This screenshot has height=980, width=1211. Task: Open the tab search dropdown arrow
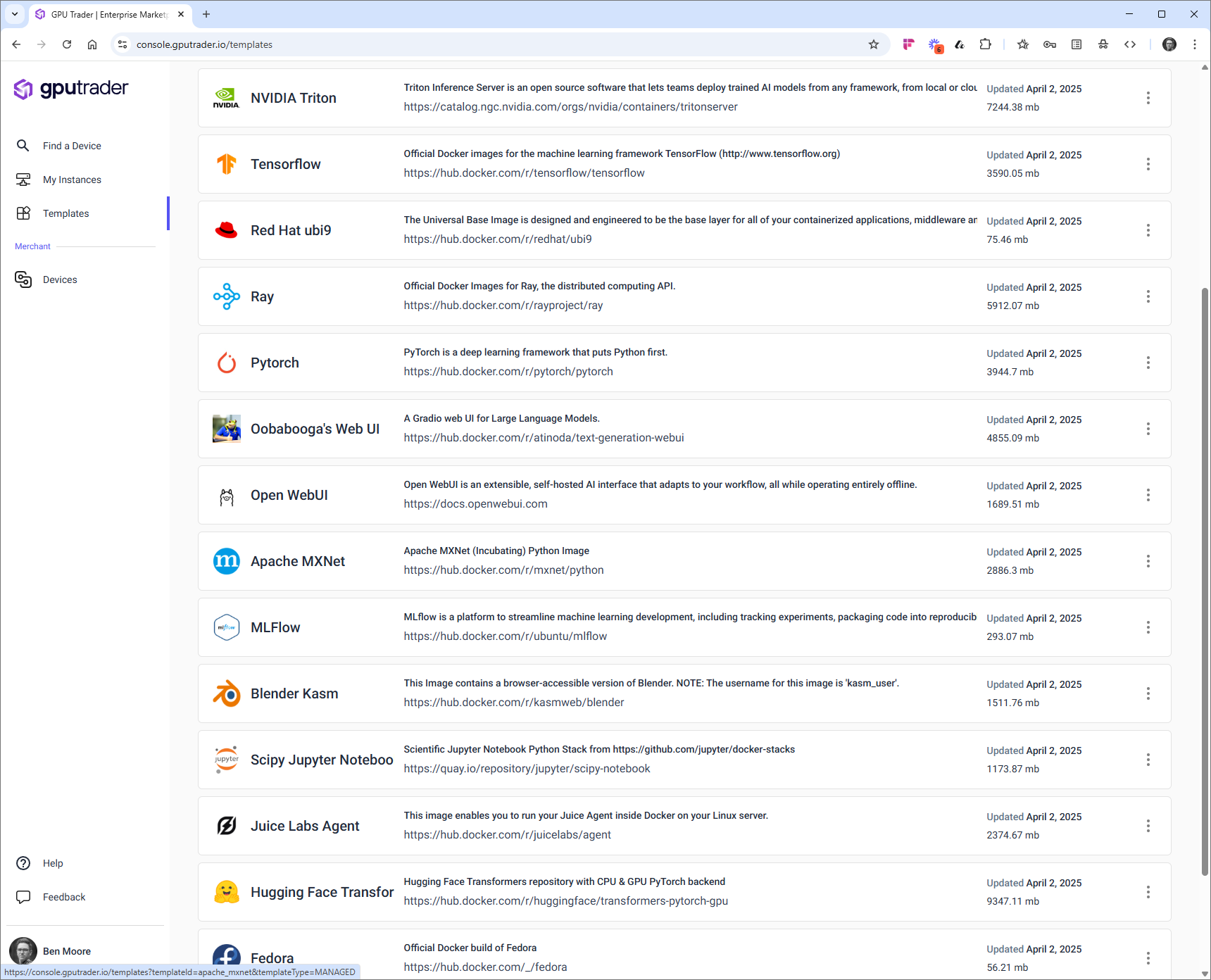[x=14, y=14]
